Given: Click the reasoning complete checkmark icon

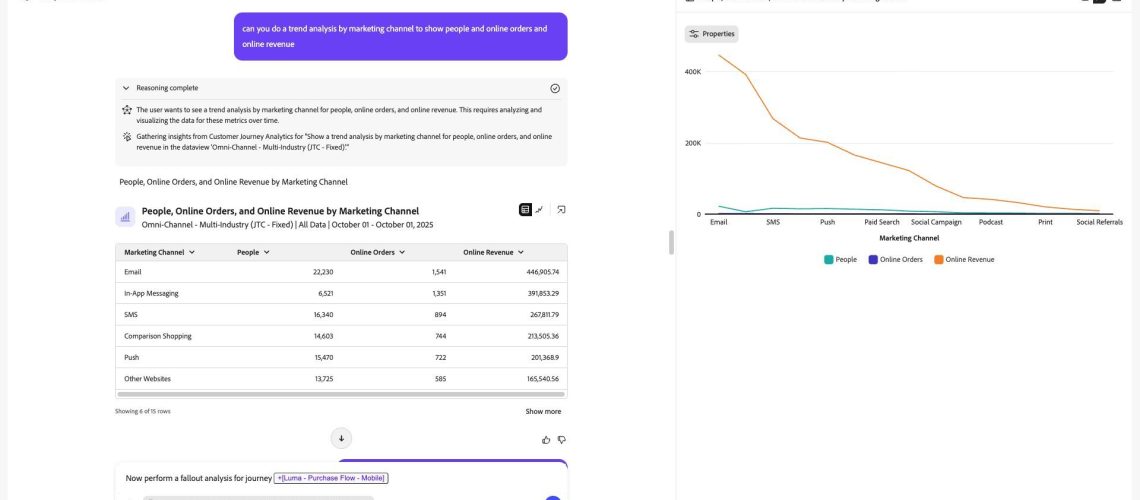Looking at the screenshot, I should pos(555,88).
